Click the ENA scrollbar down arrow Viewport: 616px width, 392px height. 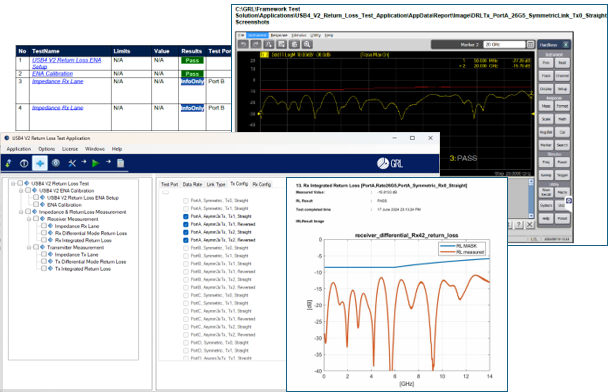pos(531,216)
